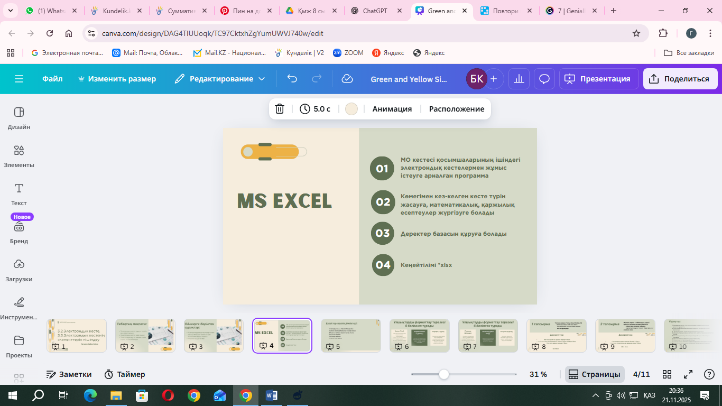Open the Анимация options
Screen dimensions: 722x406
392,109
